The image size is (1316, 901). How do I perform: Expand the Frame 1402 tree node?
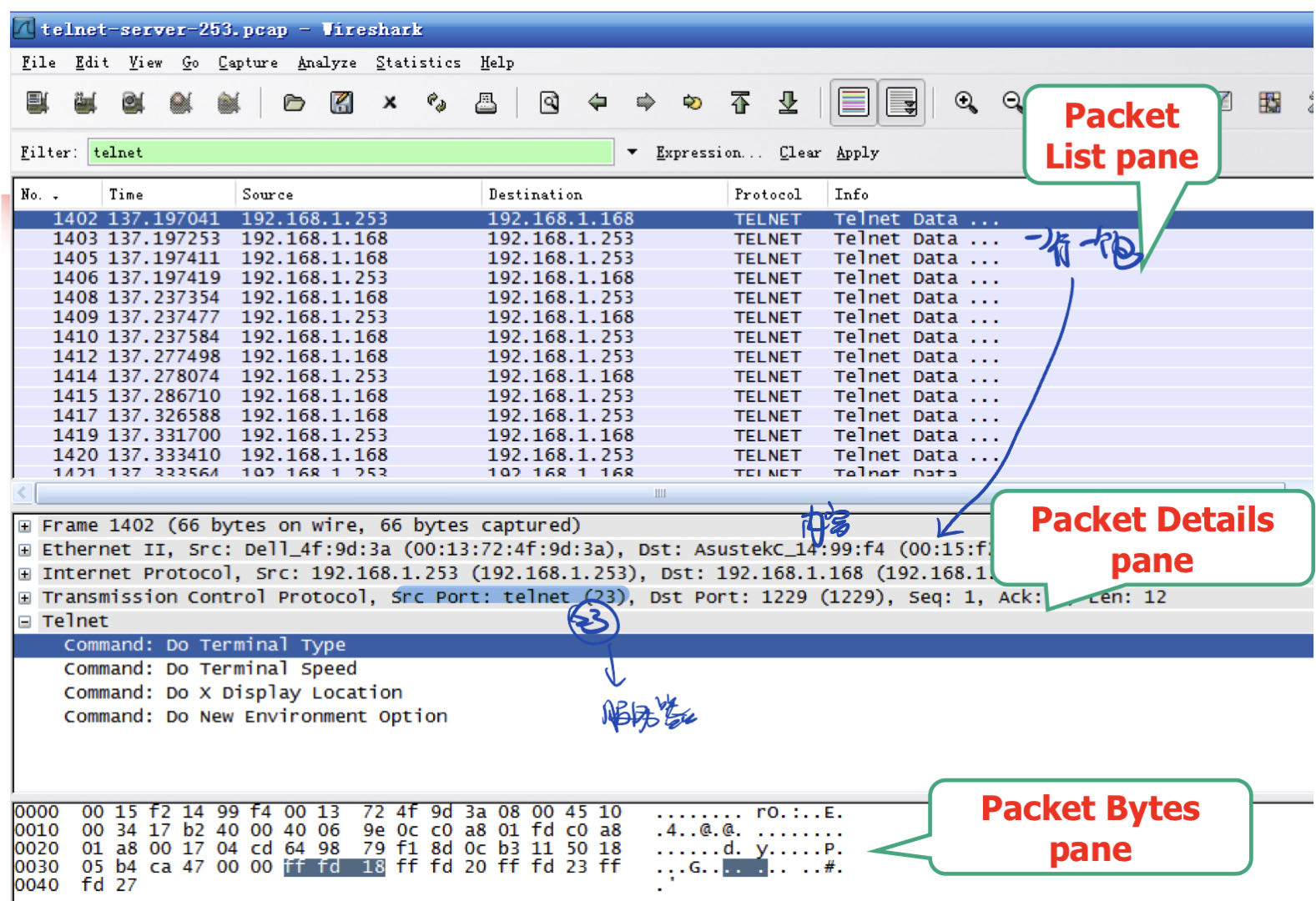click(x=25, y=526)
